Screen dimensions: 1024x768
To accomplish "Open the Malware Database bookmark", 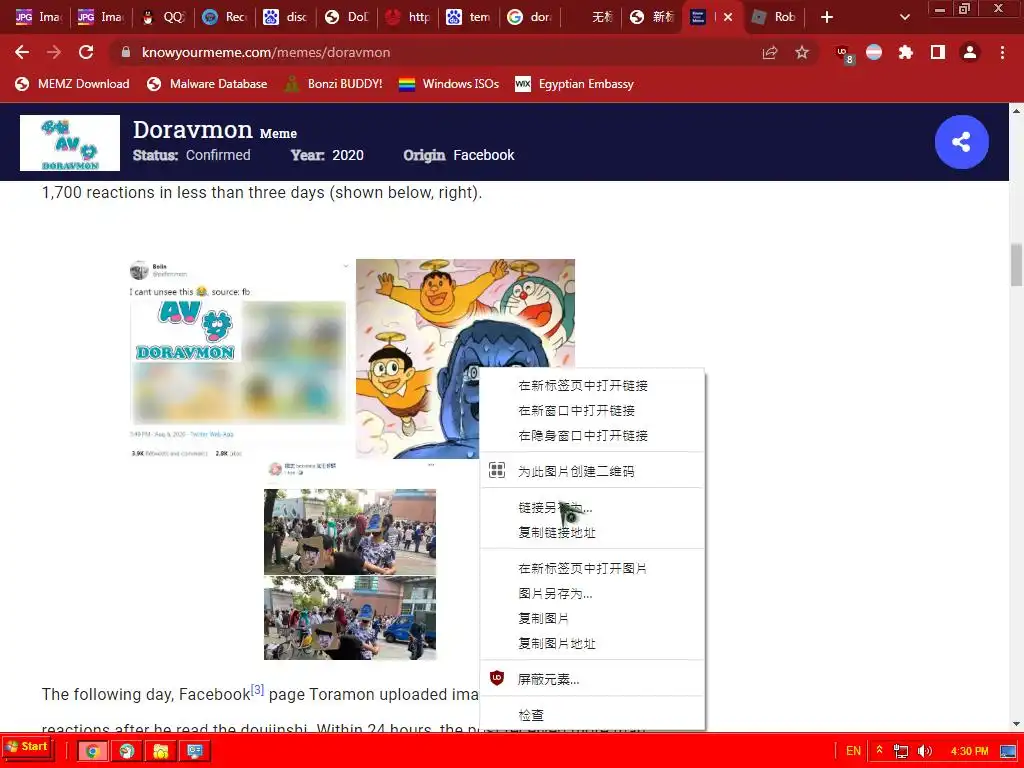I will pyautogui.click(x=208, y=84).
